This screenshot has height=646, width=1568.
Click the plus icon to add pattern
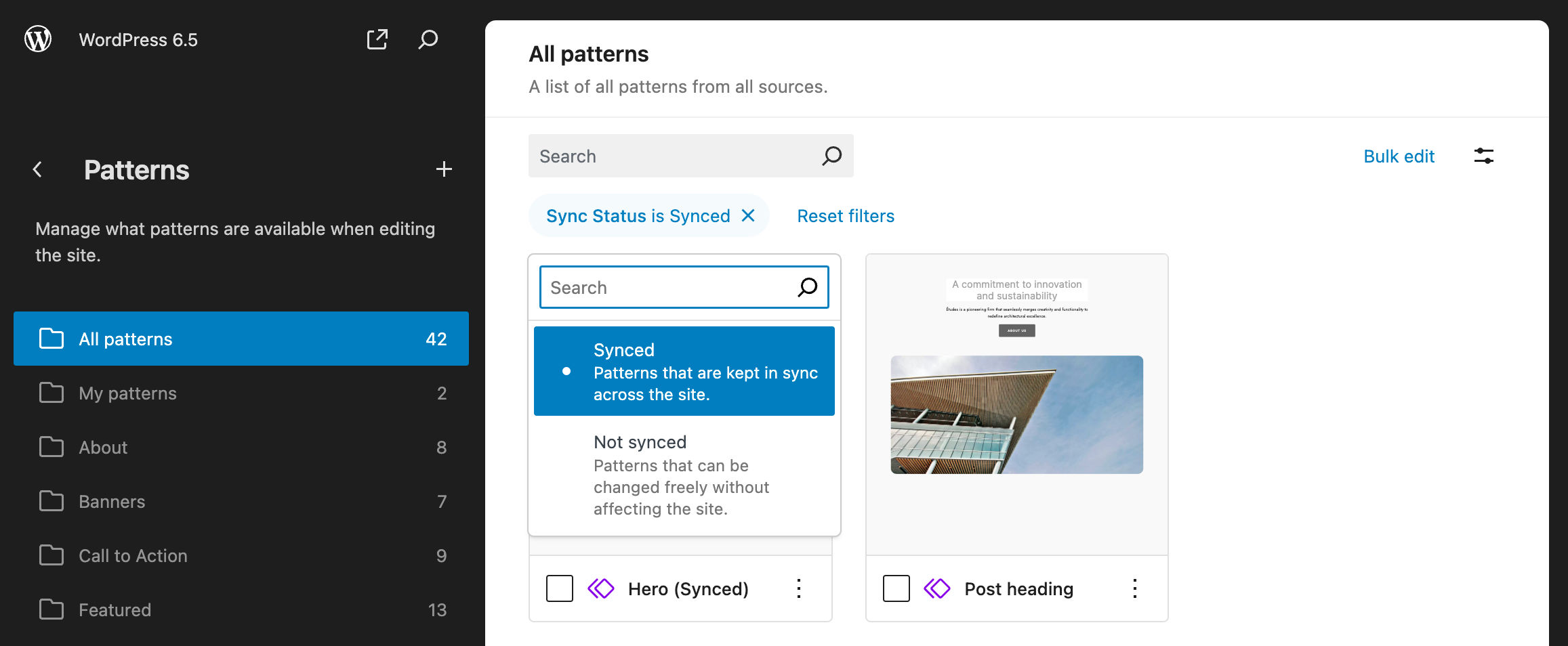pyautogui.click(x=444, y=169)
